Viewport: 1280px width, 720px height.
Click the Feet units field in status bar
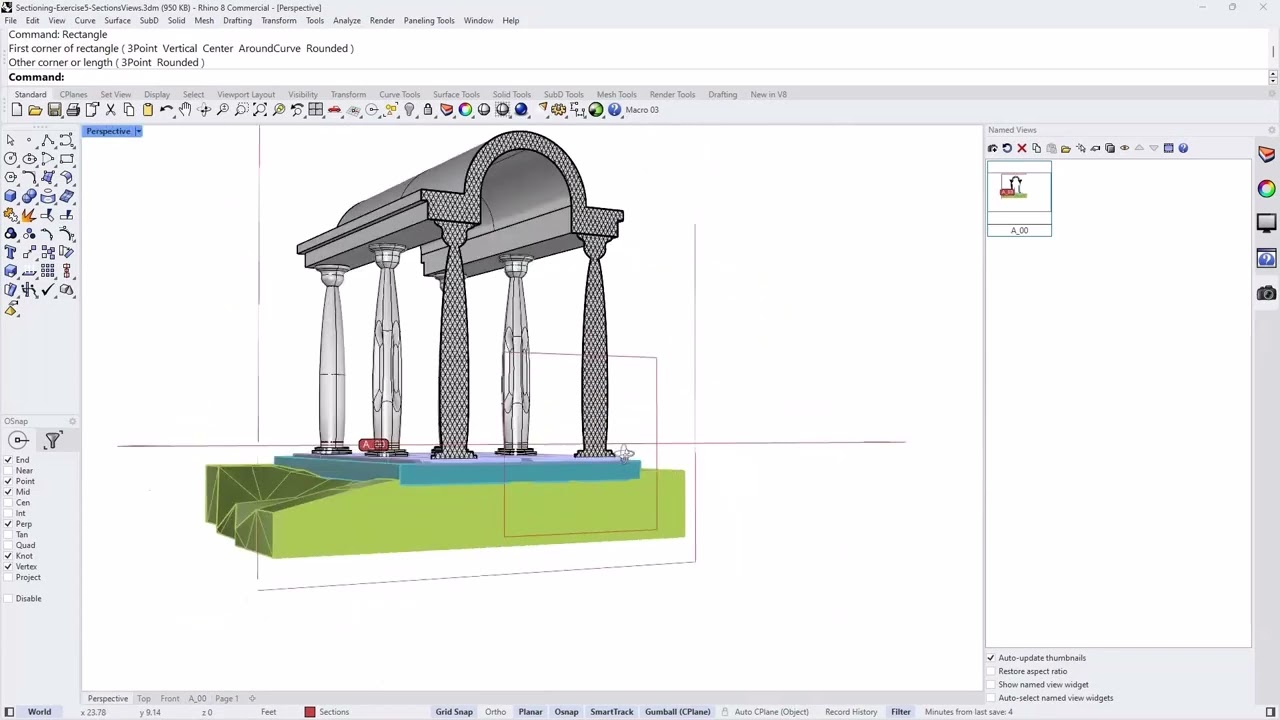click(x=268, y=712)
